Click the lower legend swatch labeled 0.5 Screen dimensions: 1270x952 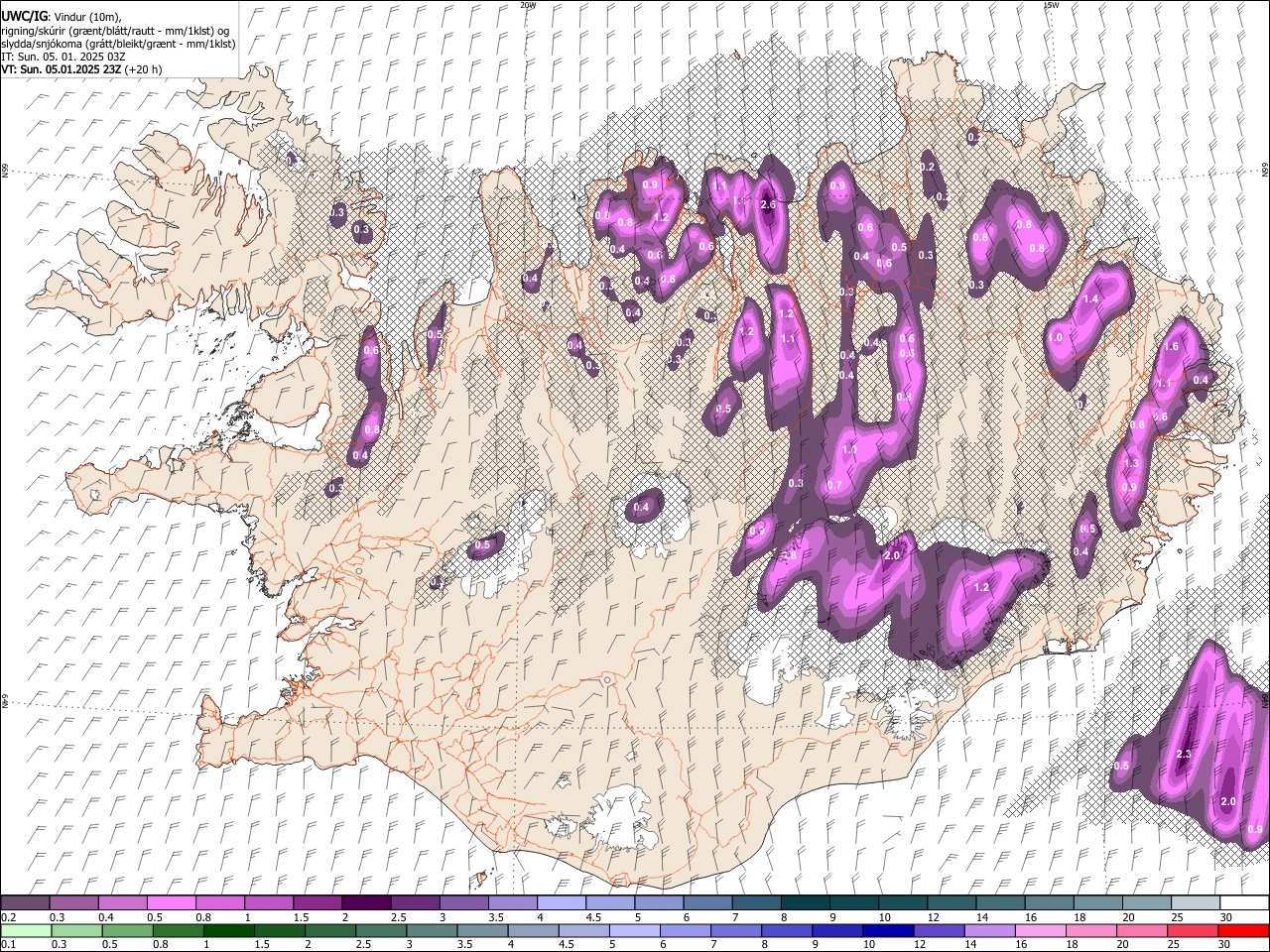point(127,930)
